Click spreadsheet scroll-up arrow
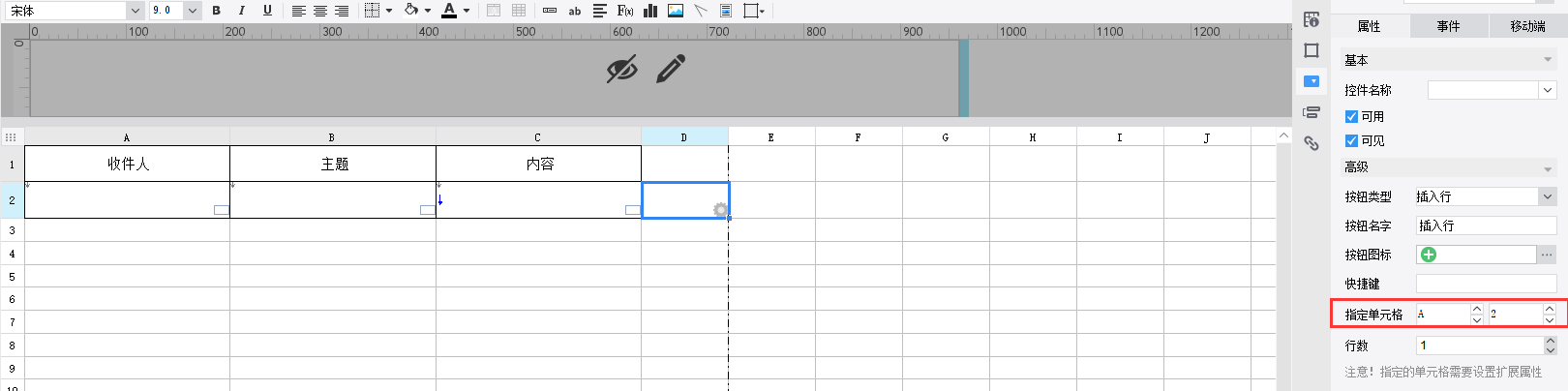The width and height of the screenshot is (1568, 391). [1283, 135]
